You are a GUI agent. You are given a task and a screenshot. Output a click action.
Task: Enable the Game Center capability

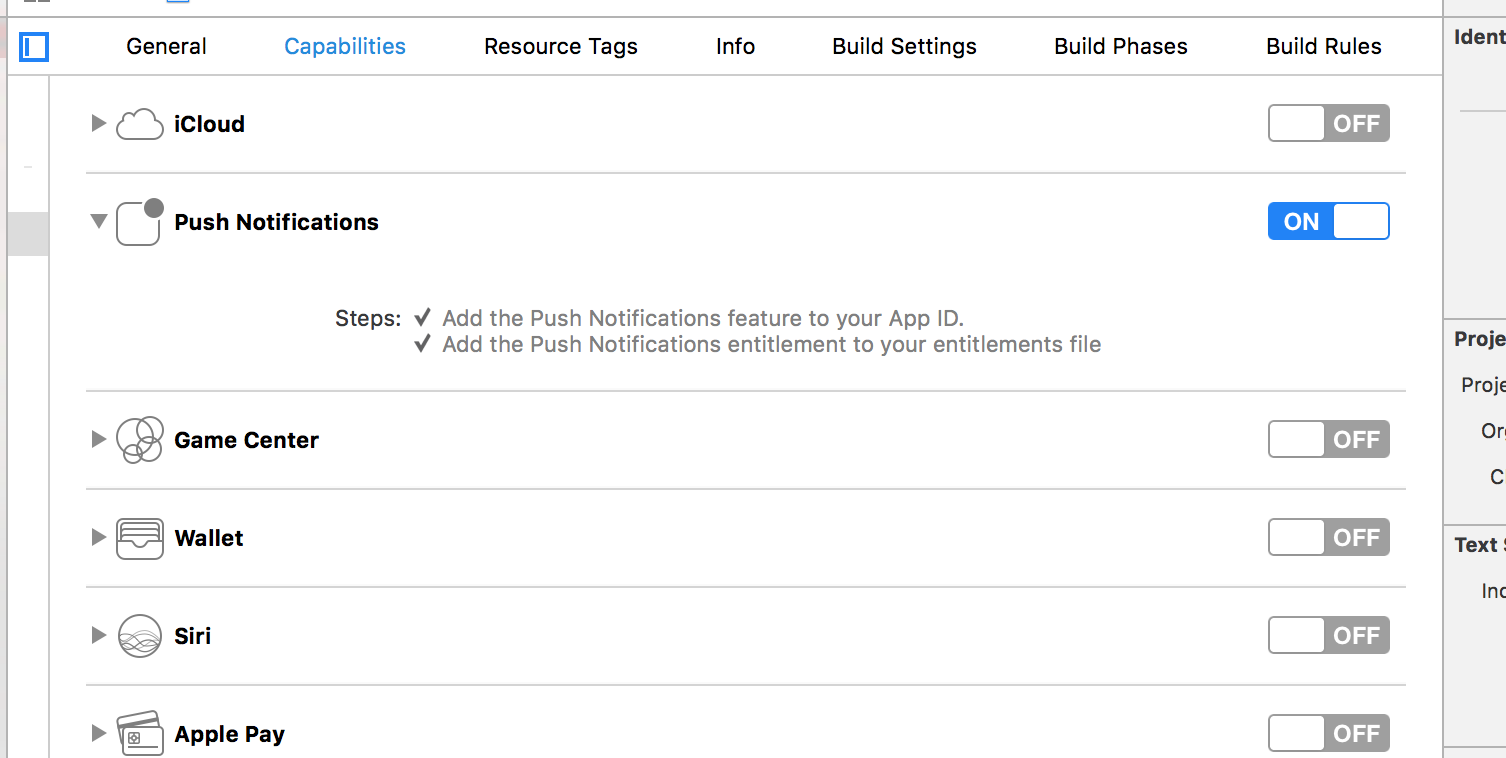point(1328,439)
